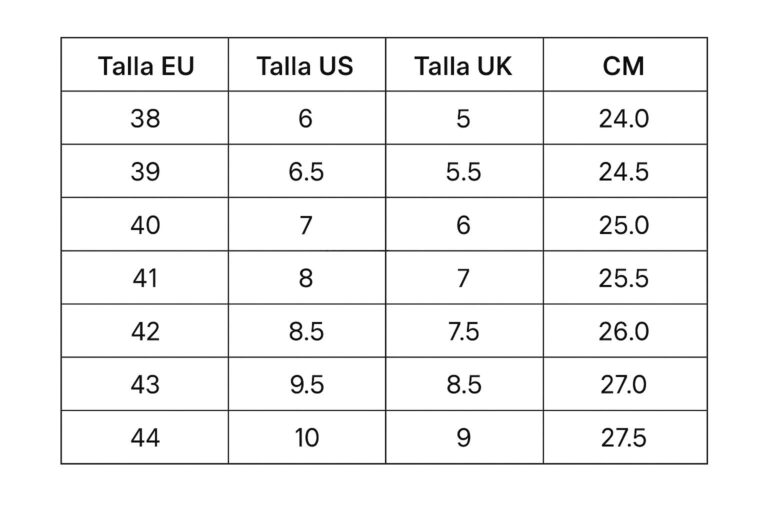Viewport: 768px width, 512px height.
Task: Click the 26.0 CM value
Action: tap(624, 331)
